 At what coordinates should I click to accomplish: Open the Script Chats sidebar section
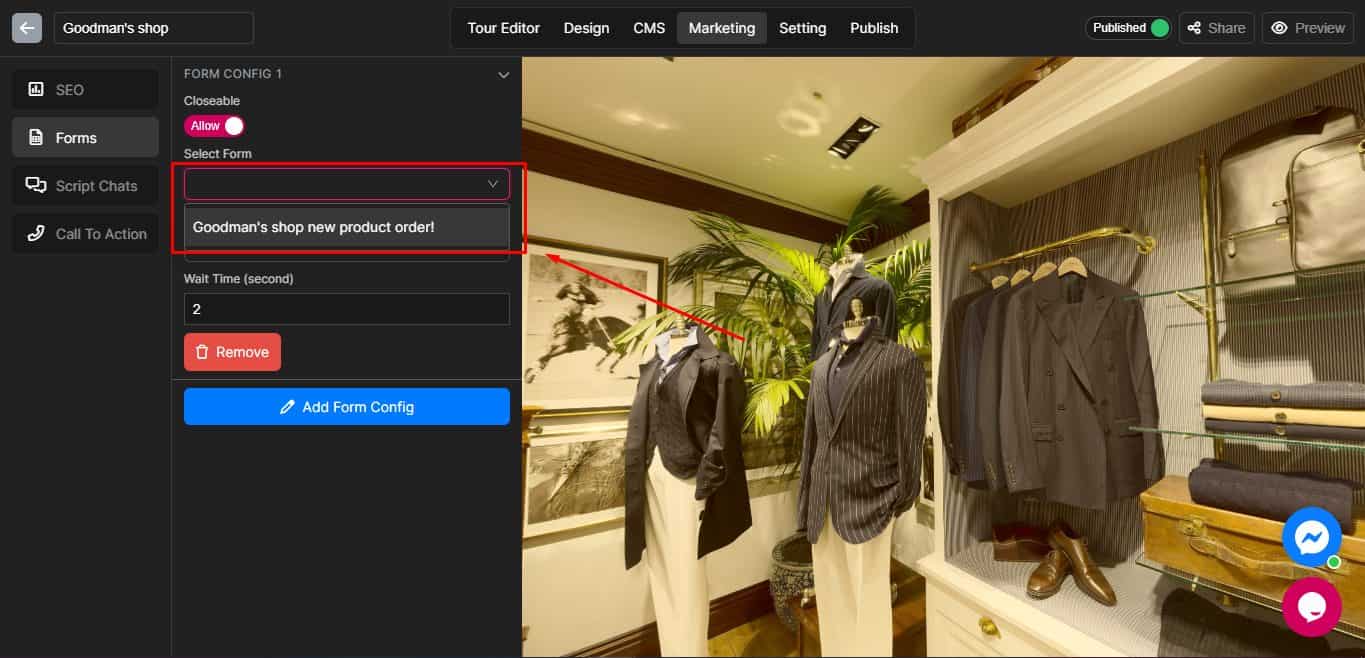pos(85,185)
